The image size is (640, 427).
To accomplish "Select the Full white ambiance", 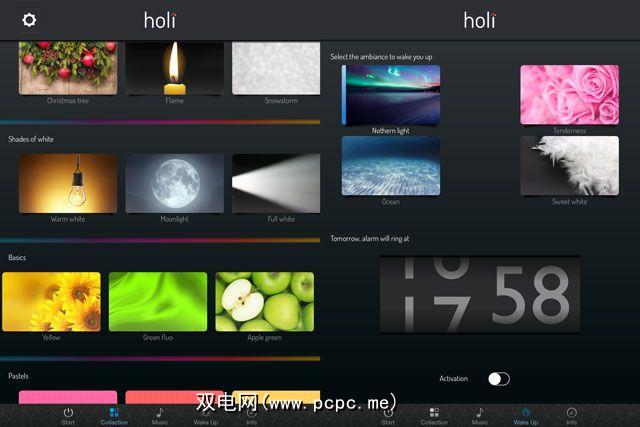I will click(276, 183).
